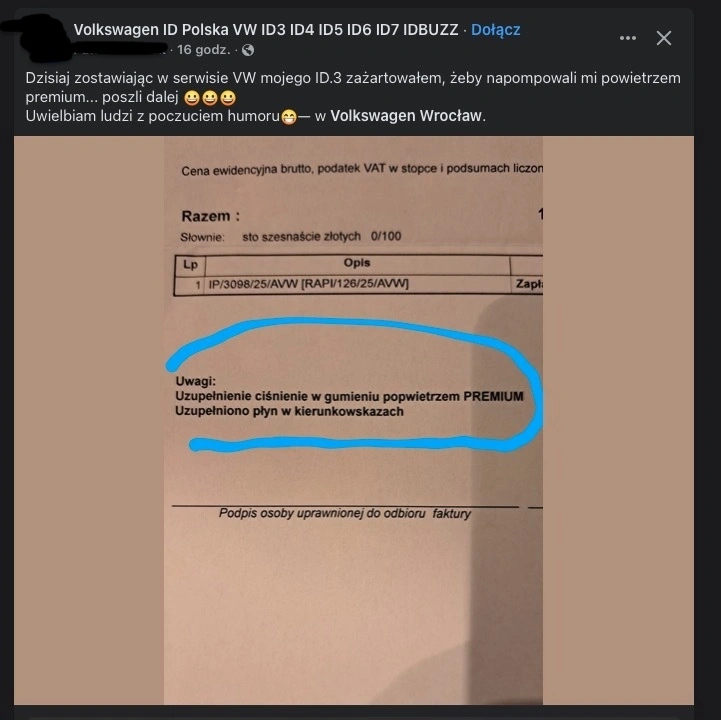
Task: Click the globe public audience icon
Action: (248, 50)
